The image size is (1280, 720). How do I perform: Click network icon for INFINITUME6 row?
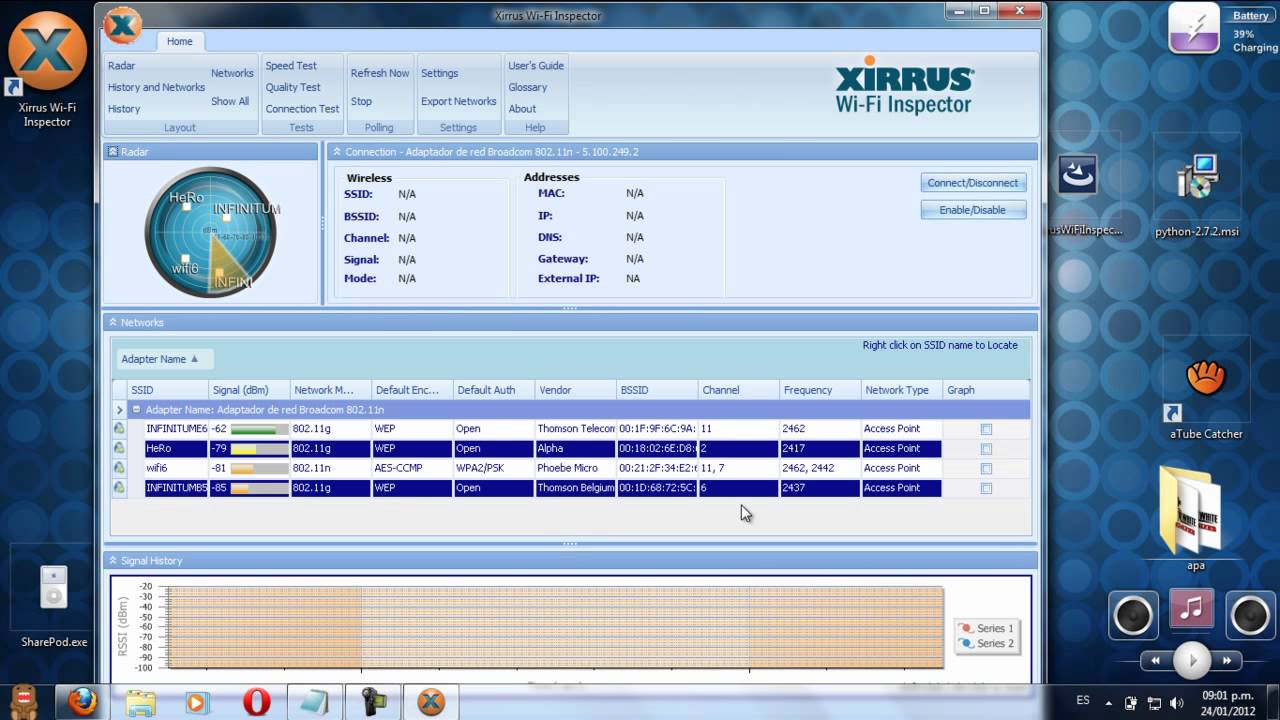point(119,429)
